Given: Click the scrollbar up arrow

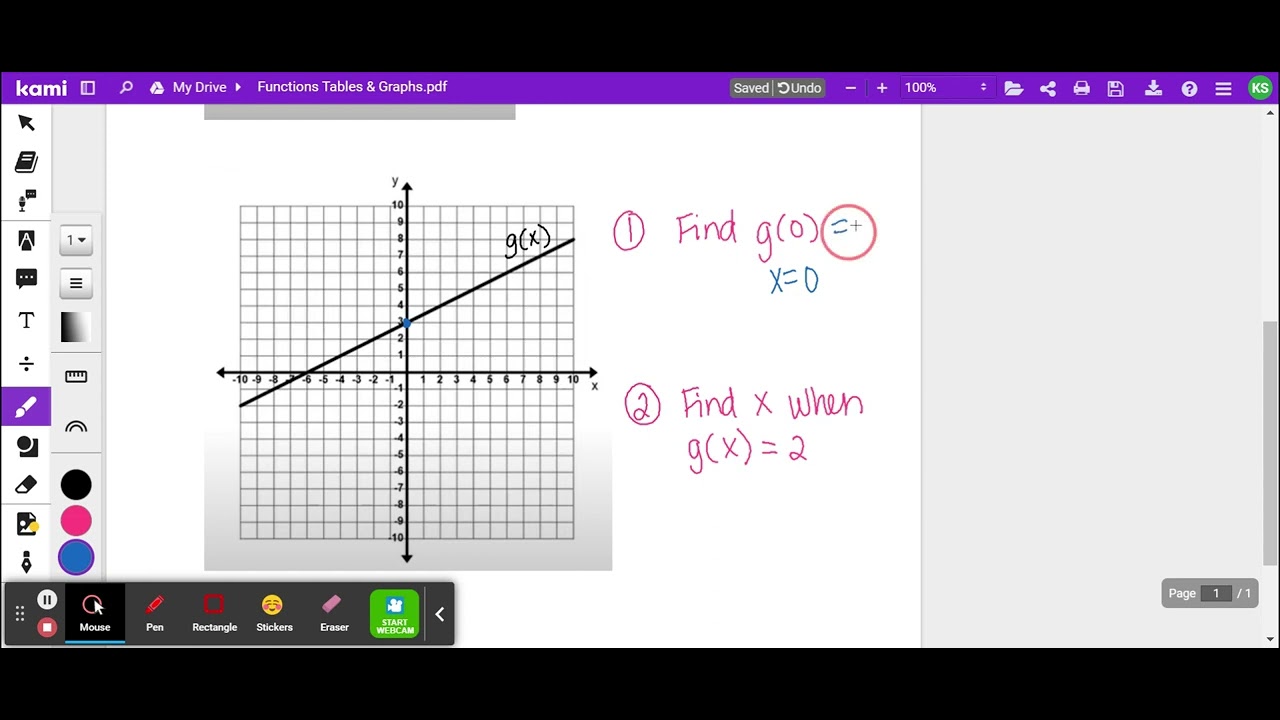Looking at the screenshot, I should click(1271, 112).
